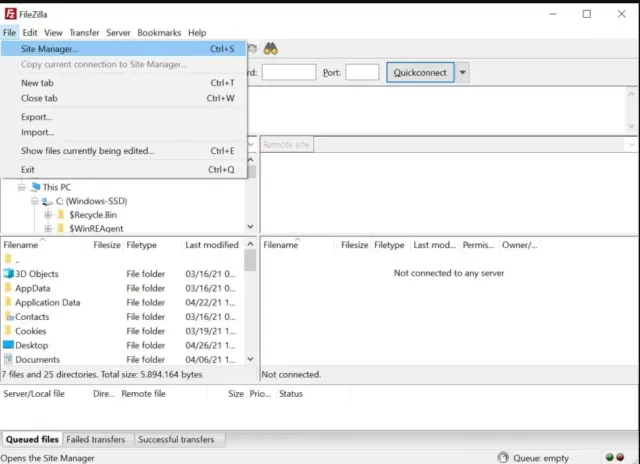Click the Desktop folder icon in file list

point(9,345)
